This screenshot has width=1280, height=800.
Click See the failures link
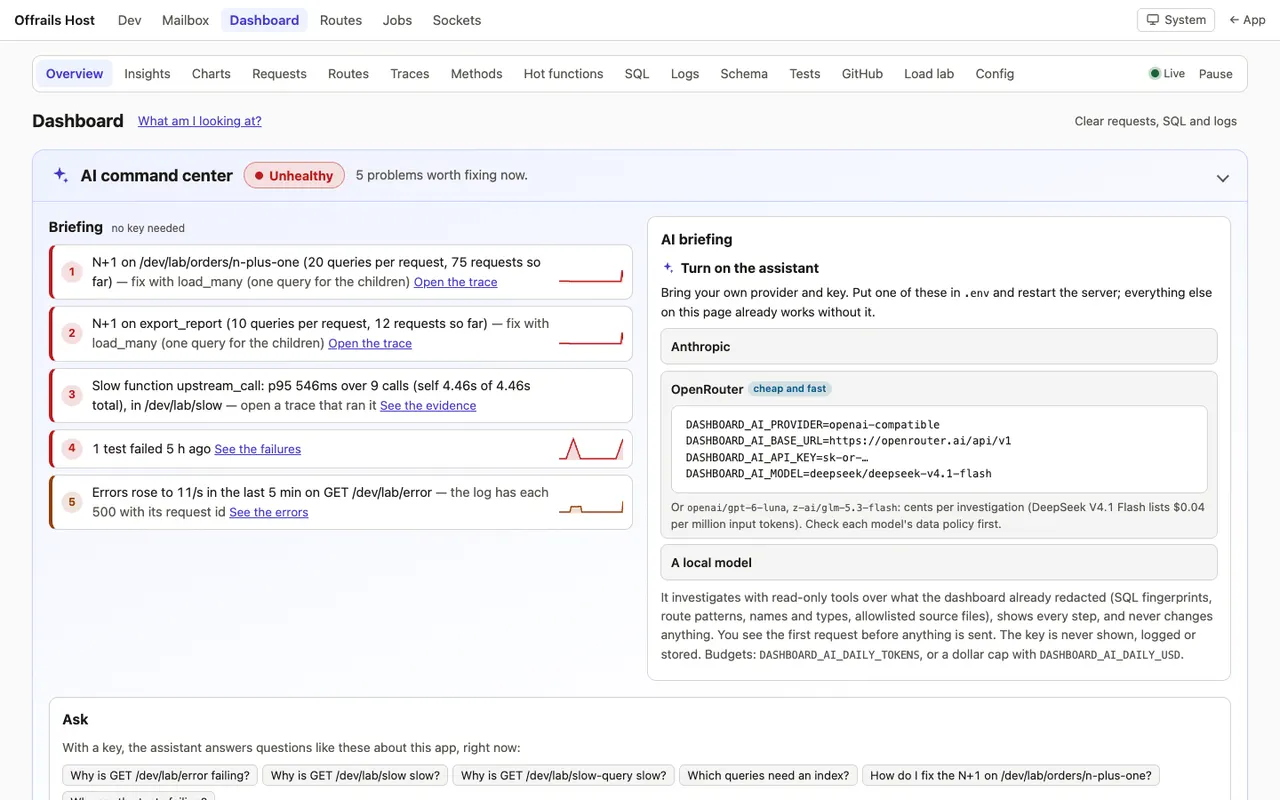[x=258, y=449]
